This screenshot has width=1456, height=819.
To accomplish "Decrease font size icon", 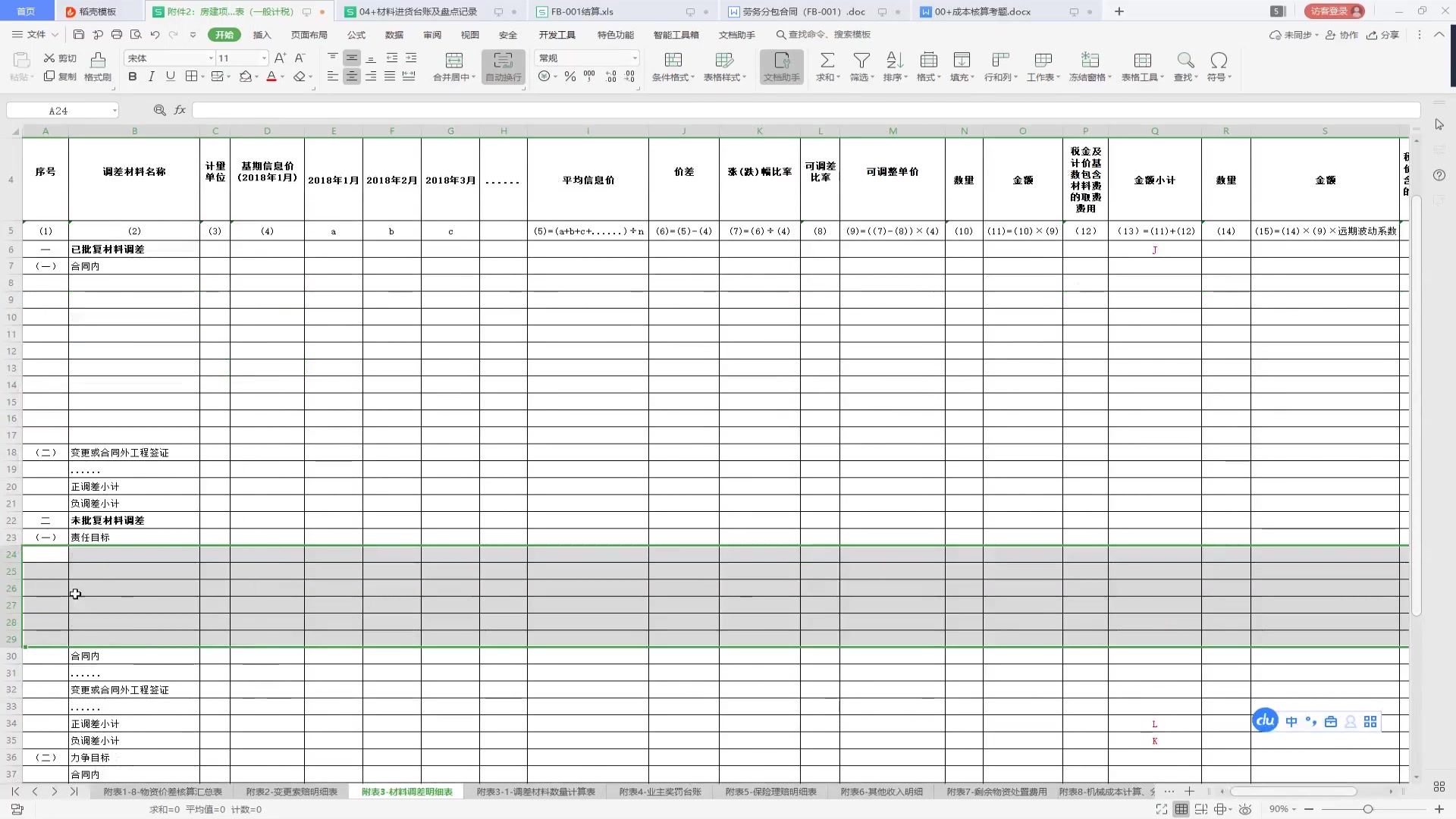I will point(300,58).
